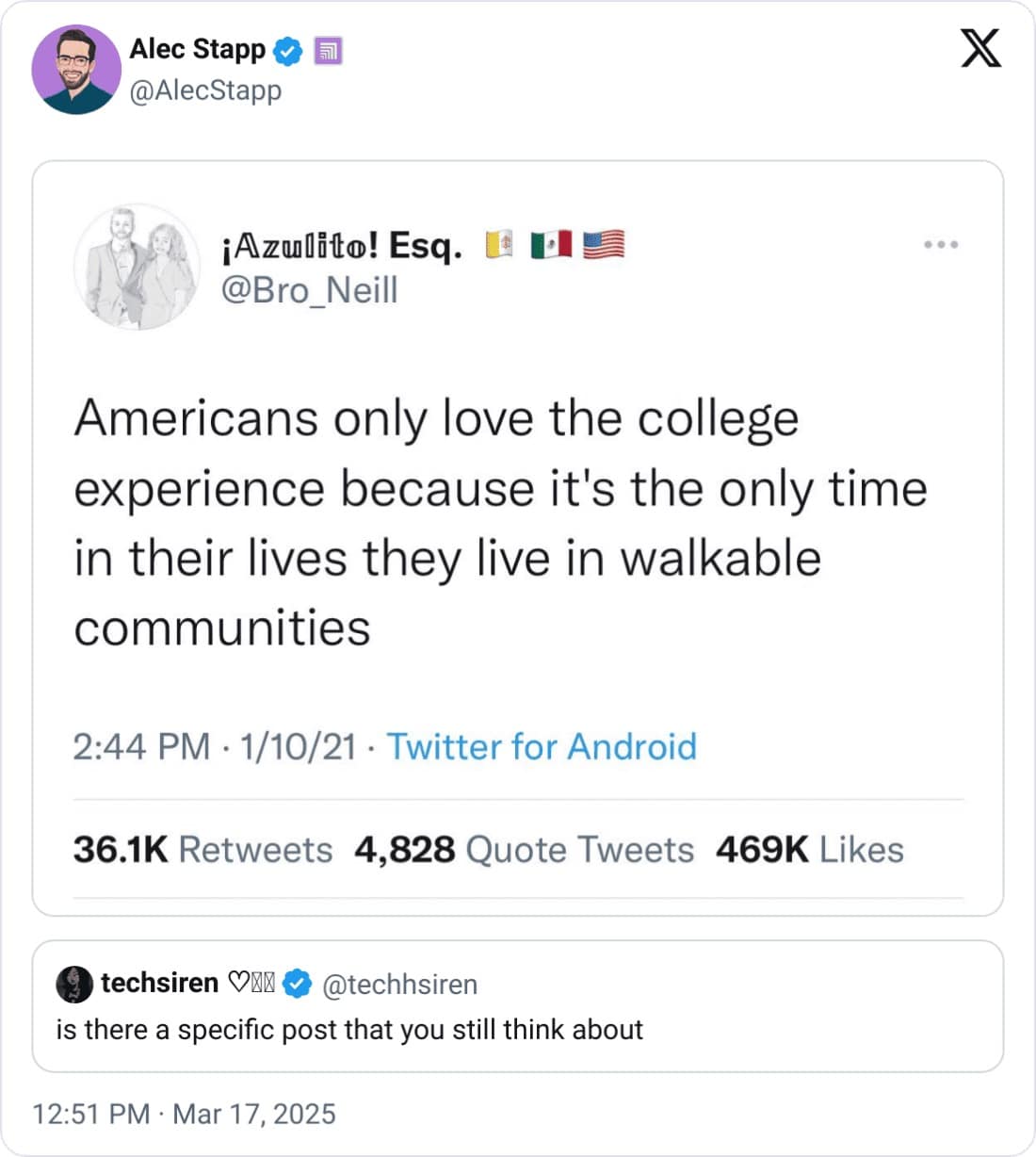Click the X logo in the corner
Viewport: 1036px width, 1157px height.
click(980, 46)
